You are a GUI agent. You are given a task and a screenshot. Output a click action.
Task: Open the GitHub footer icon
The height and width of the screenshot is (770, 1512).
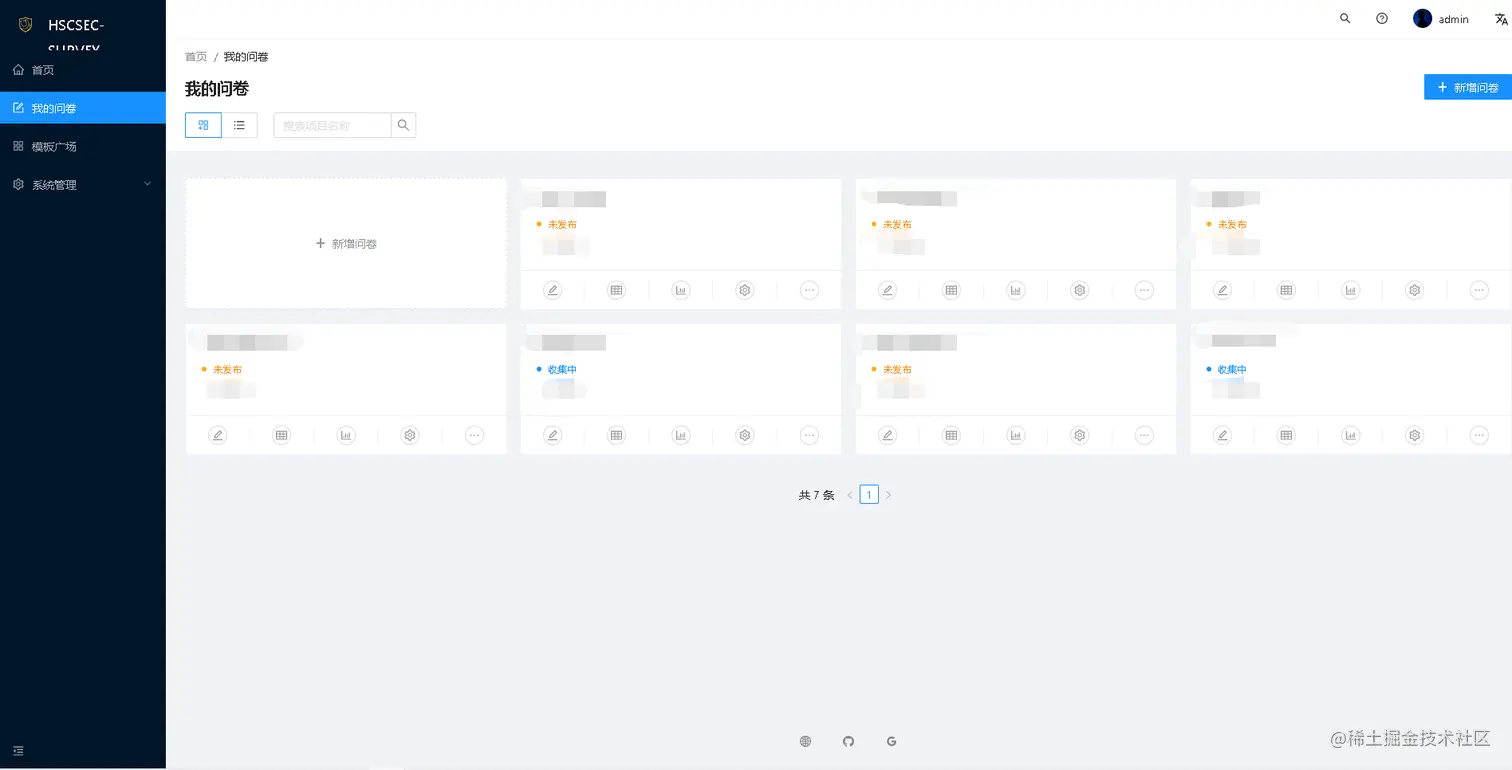[848, 742]
